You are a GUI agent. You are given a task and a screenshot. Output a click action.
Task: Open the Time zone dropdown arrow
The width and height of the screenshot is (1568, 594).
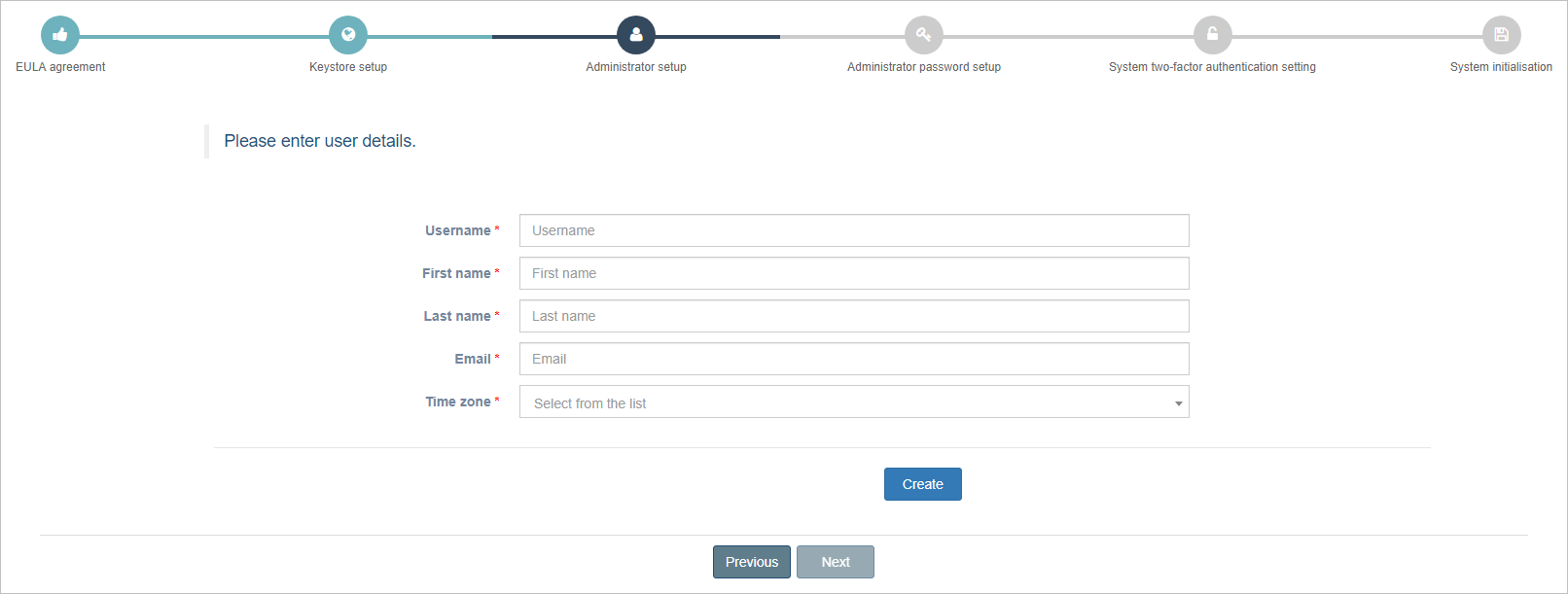coord(1178,402)
